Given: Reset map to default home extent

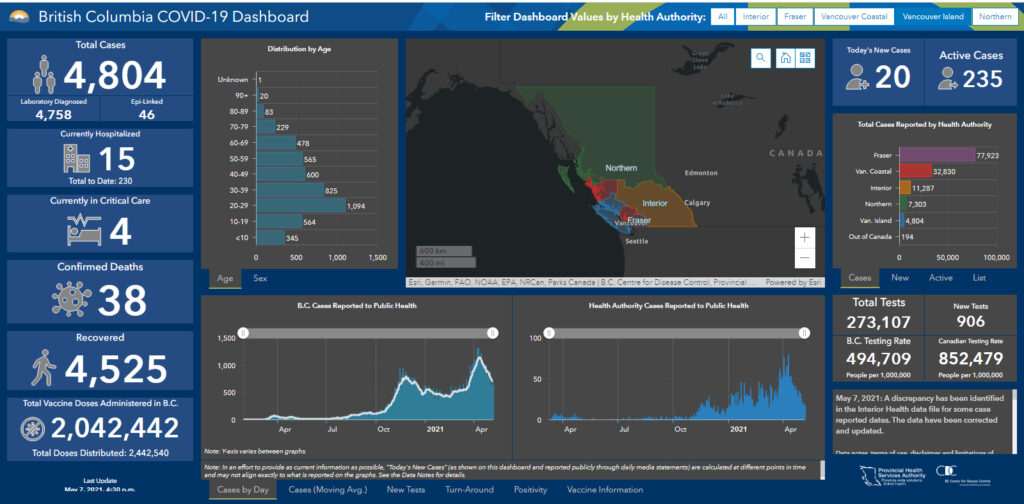Looking at the screenshot, I should 785,58.
